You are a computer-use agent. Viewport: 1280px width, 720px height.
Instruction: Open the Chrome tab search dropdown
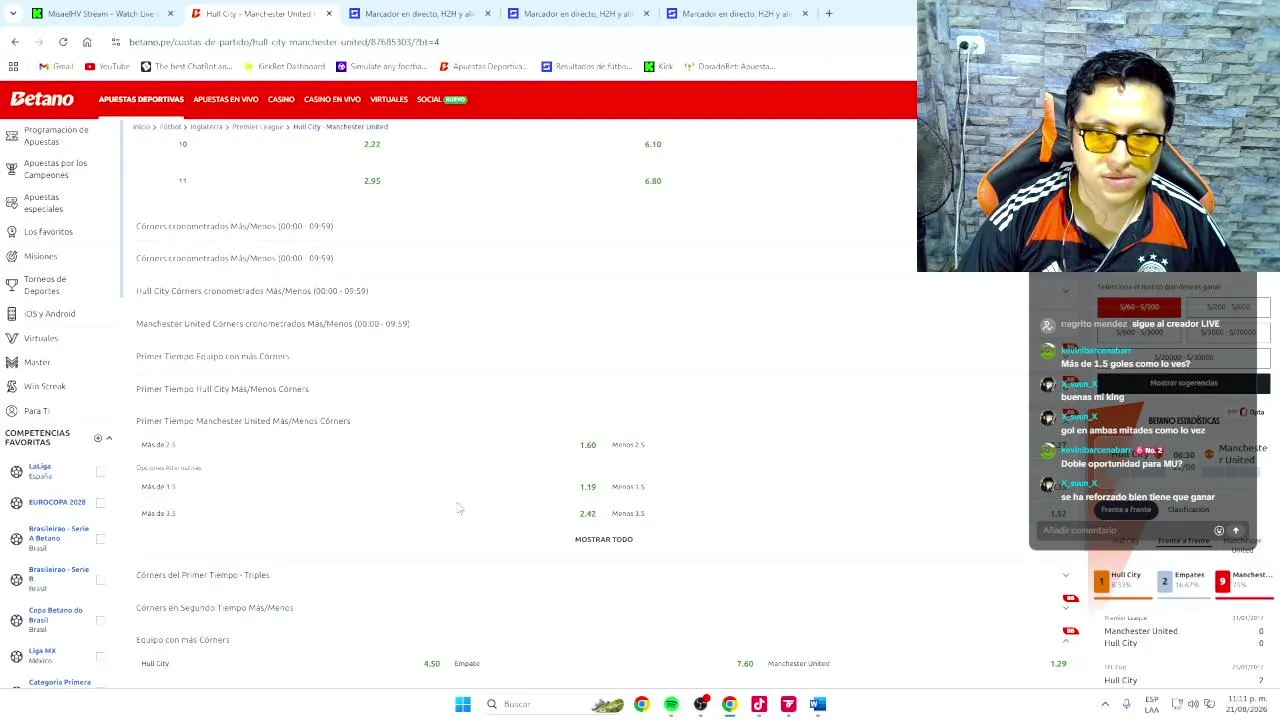(12, 14)
